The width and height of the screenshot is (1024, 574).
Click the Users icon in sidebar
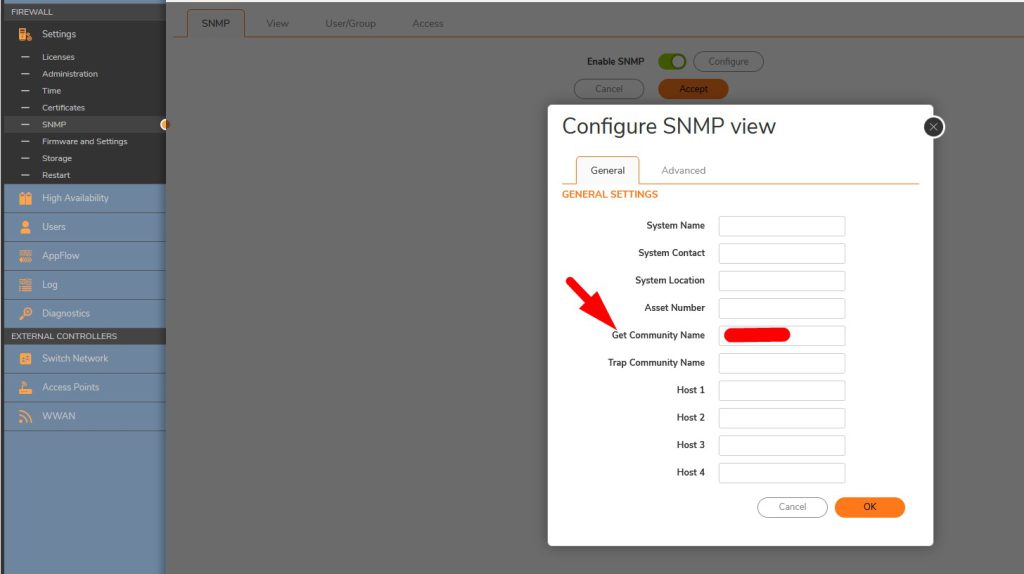tap(25, 227)
